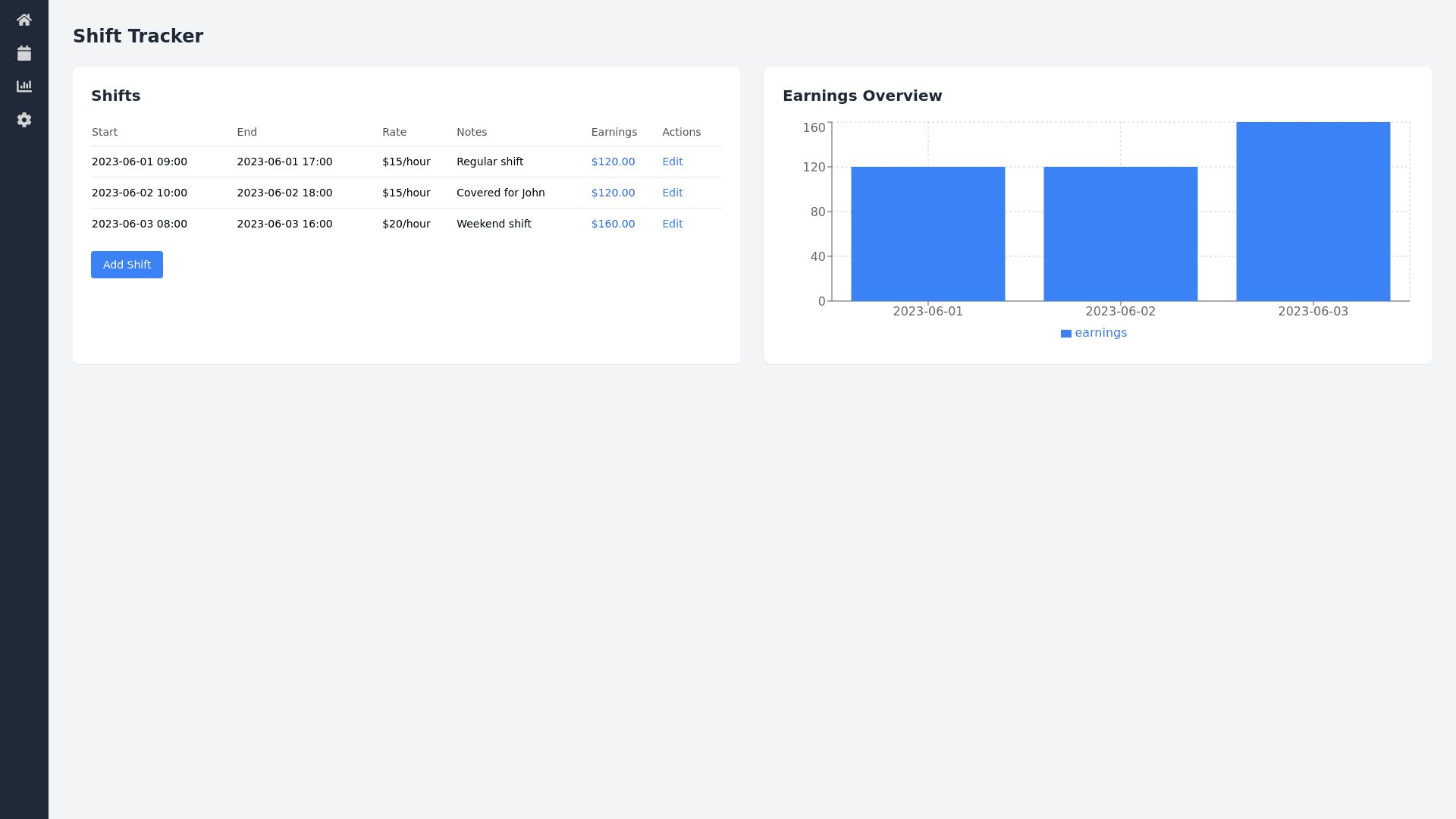Screen dimensions: 1456x819
Task: Click the Earnings column header
Action: click(613, 132)
